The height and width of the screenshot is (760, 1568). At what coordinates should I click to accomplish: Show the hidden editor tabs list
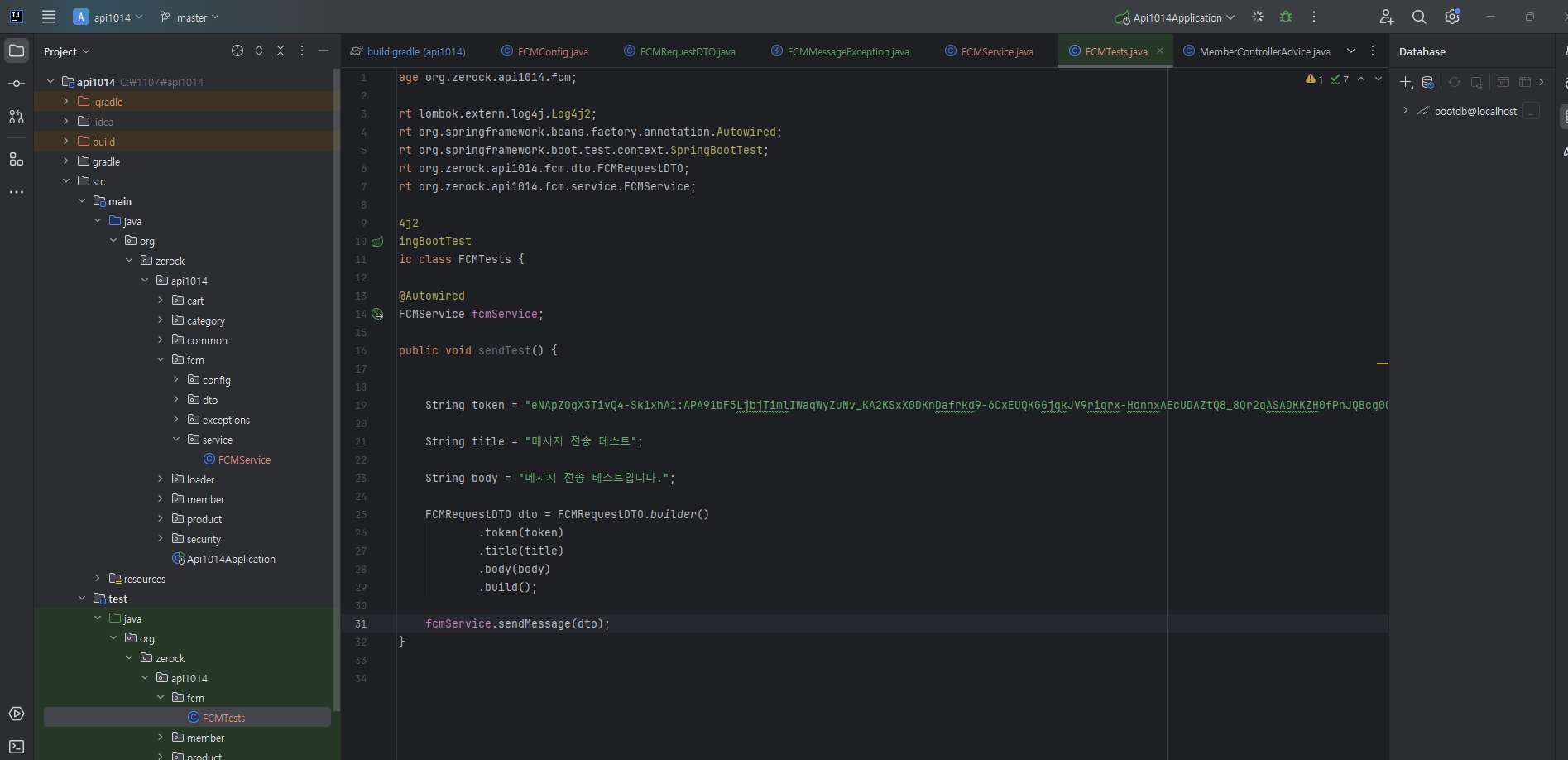coord(1351,51)
